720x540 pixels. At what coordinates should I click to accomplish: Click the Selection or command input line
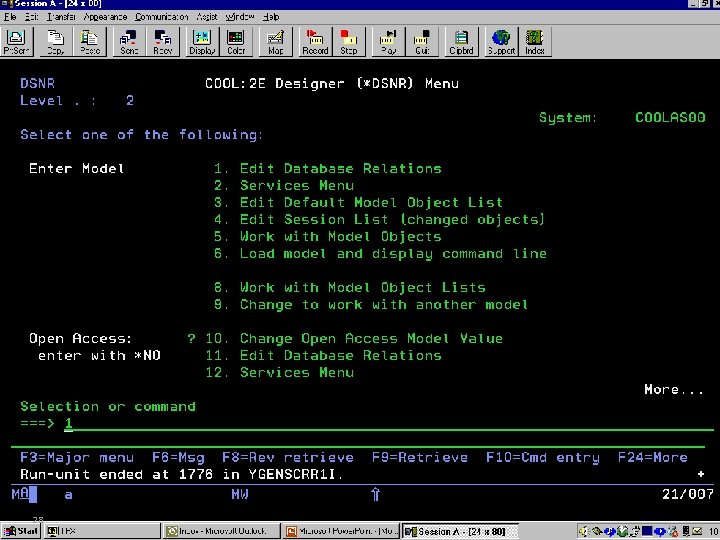(x=388, y=423)
